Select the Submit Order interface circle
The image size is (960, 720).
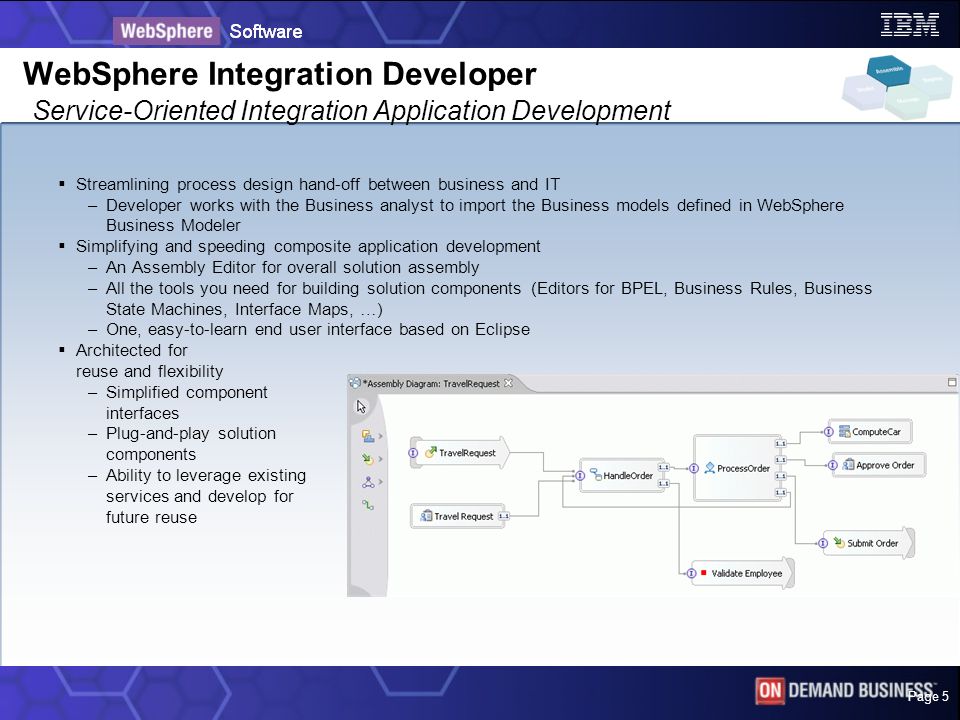[x=823, y=543]
